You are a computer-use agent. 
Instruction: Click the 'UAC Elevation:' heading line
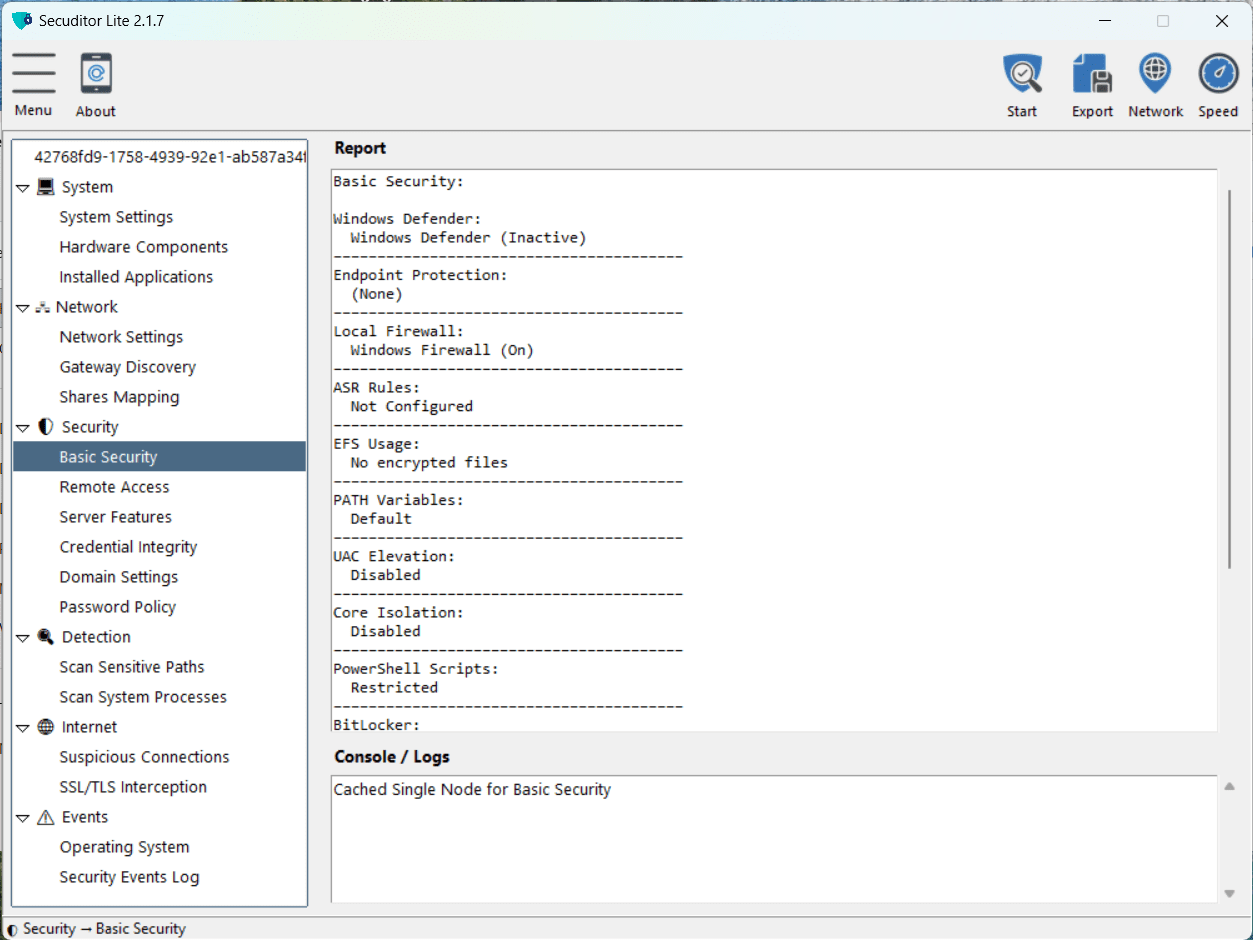click(394, 556)
